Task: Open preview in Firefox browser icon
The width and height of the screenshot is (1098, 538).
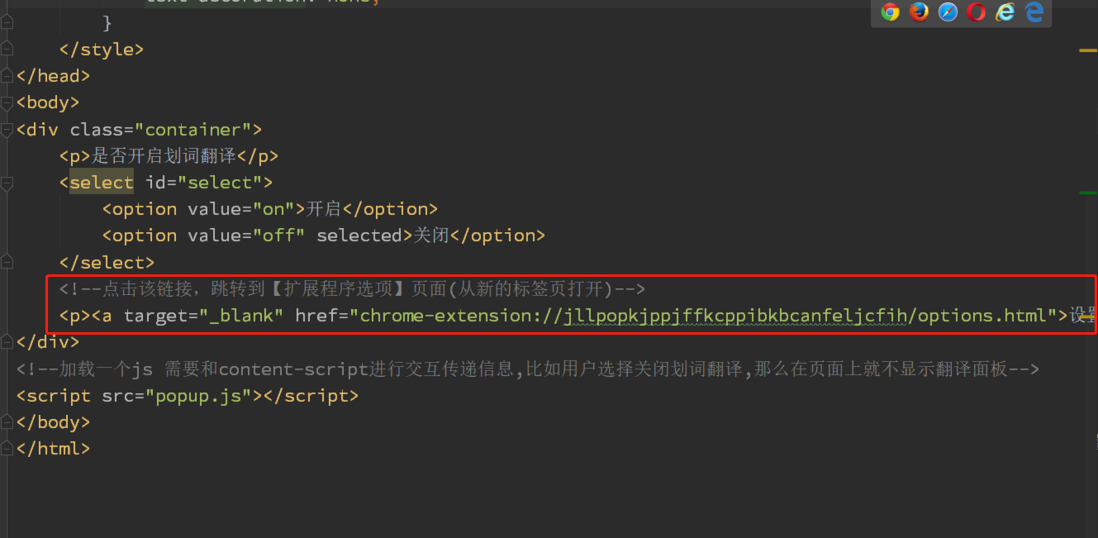Action: click(919, 12)
